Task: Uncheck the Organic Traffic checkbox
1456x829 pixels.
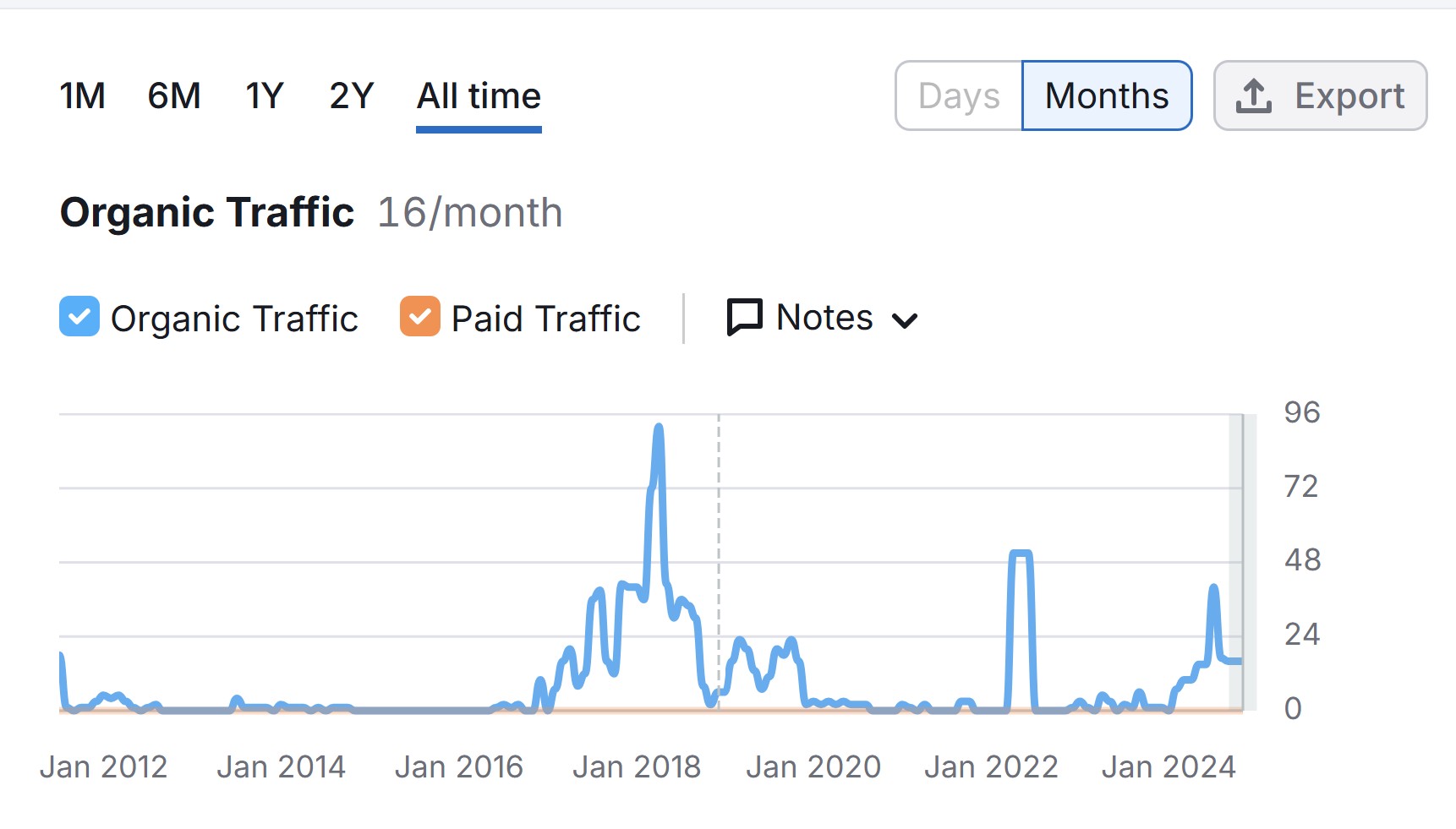Action: [79, 317]
